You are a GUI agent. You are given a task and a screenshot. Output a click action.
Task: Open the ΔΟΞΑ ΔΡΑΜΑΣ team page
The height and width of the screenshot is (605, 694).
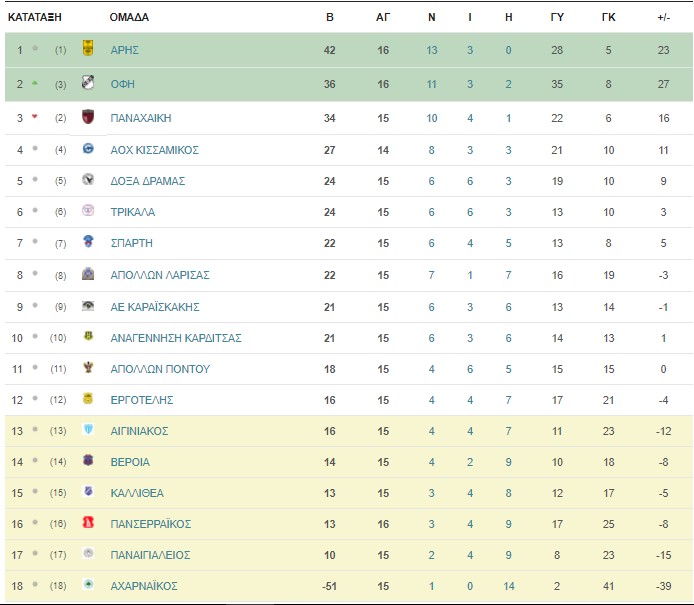147,181
